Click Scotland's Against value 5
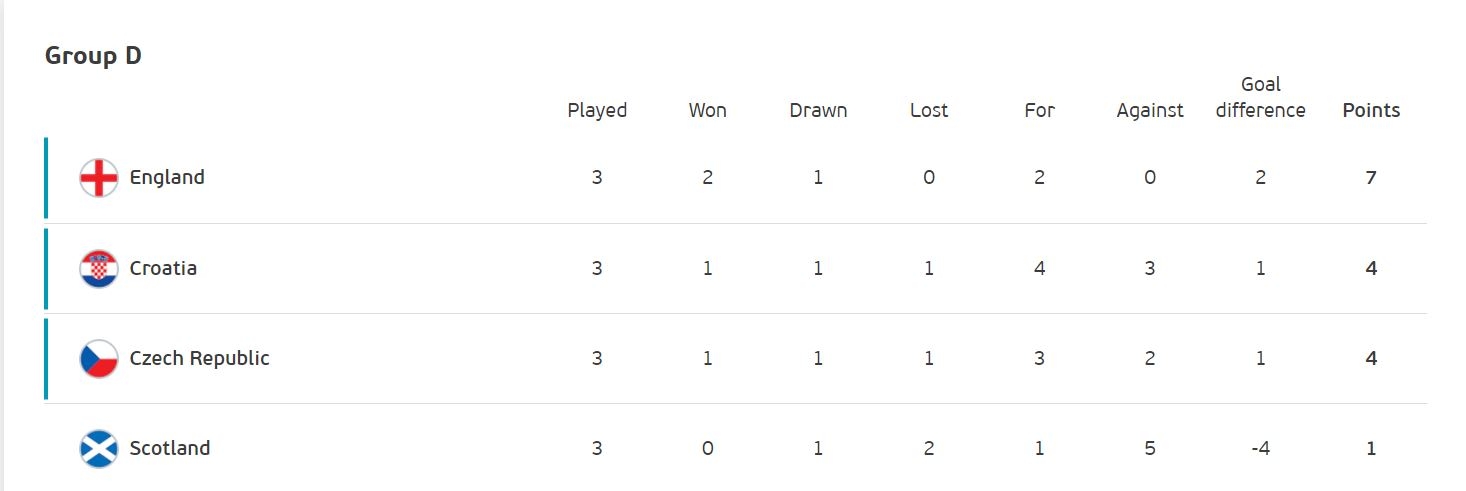 1150,448
